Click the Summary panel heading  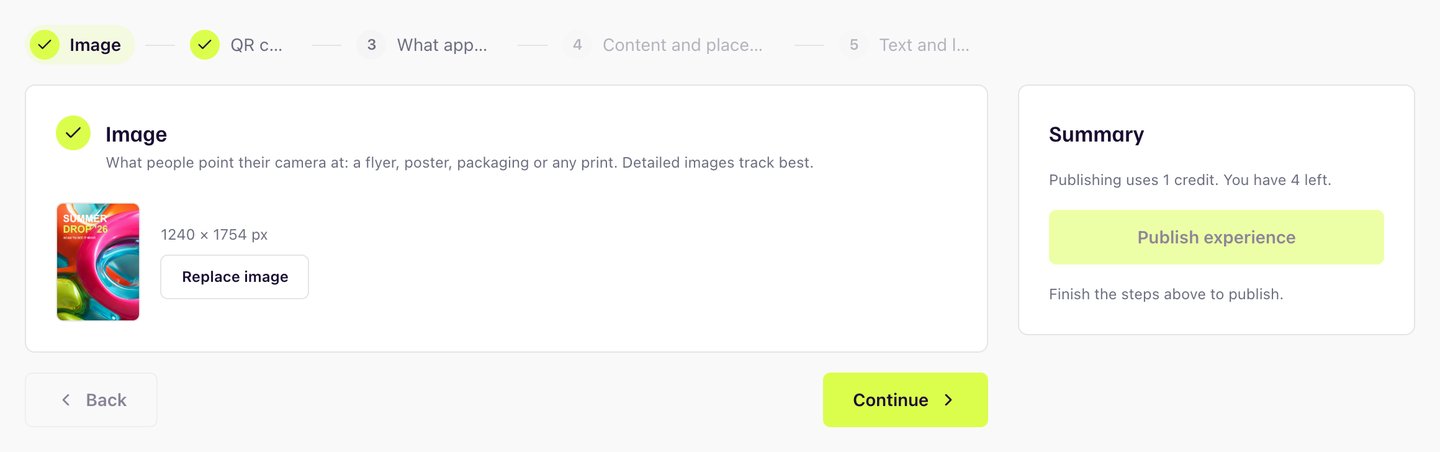[1096, 135]
